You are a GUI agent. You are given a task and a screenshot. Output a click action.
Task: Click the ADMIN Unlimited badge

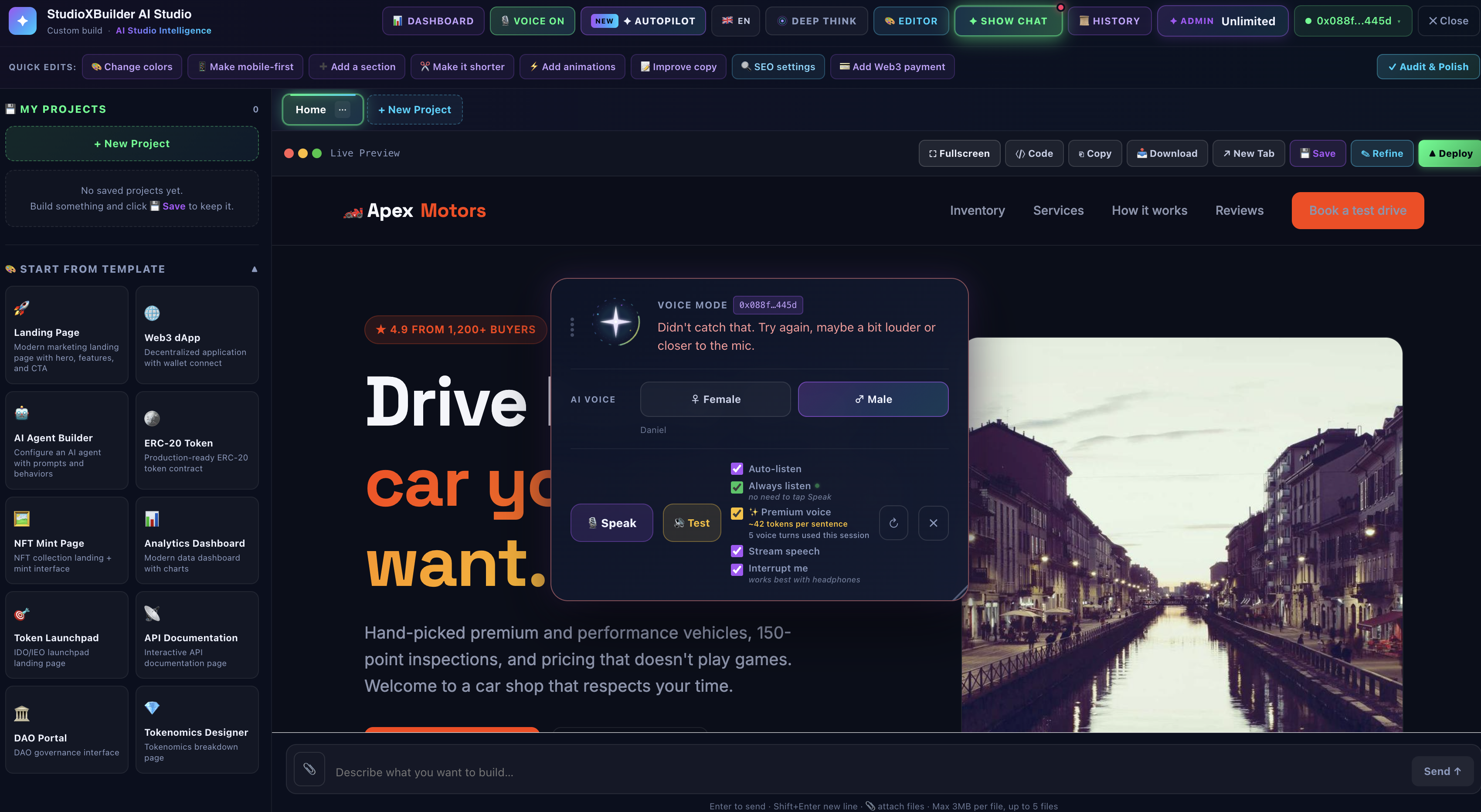pyautogui.click(x=1223, y=21)
